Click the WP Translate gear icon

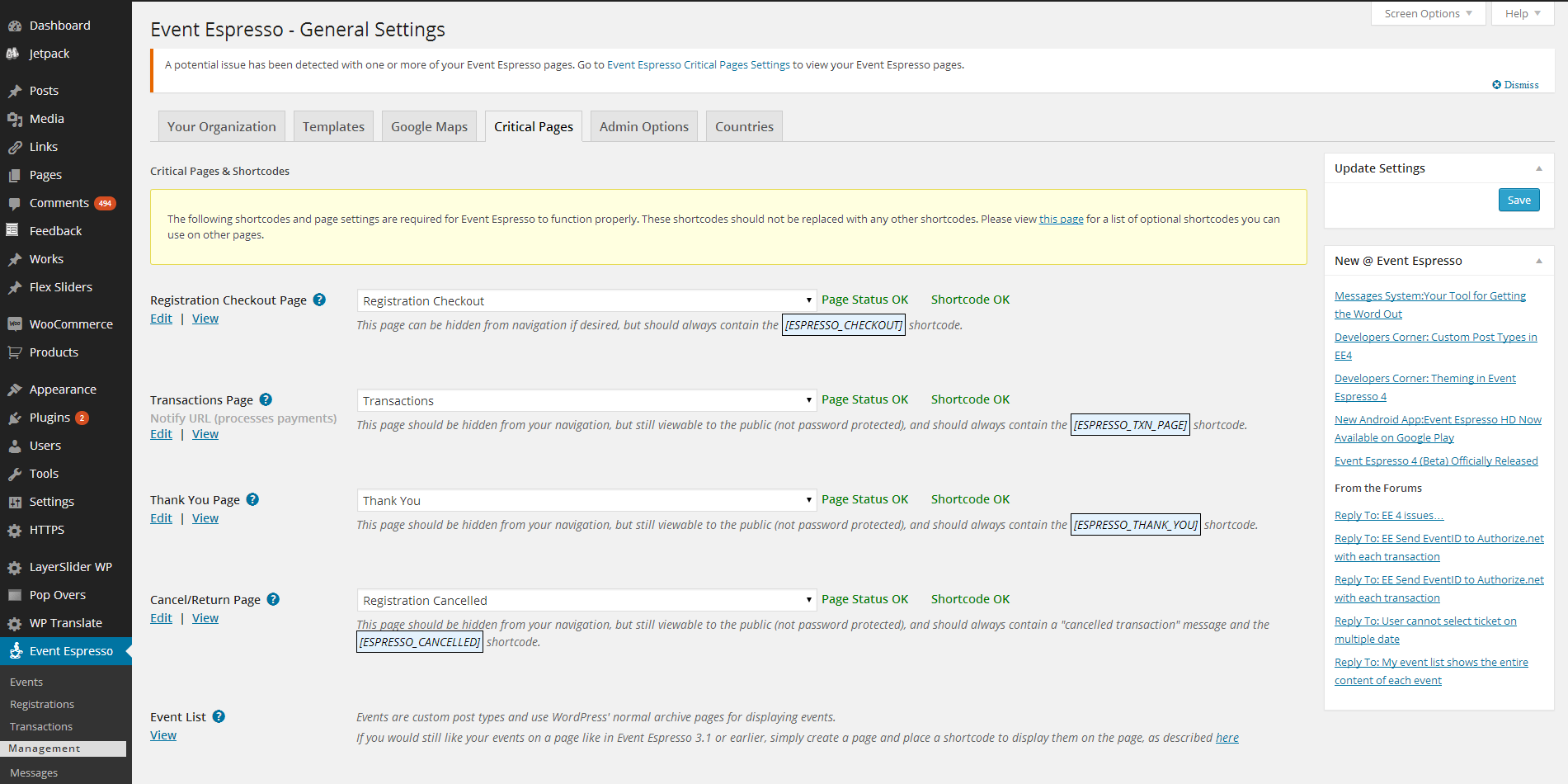pos(14,623)
